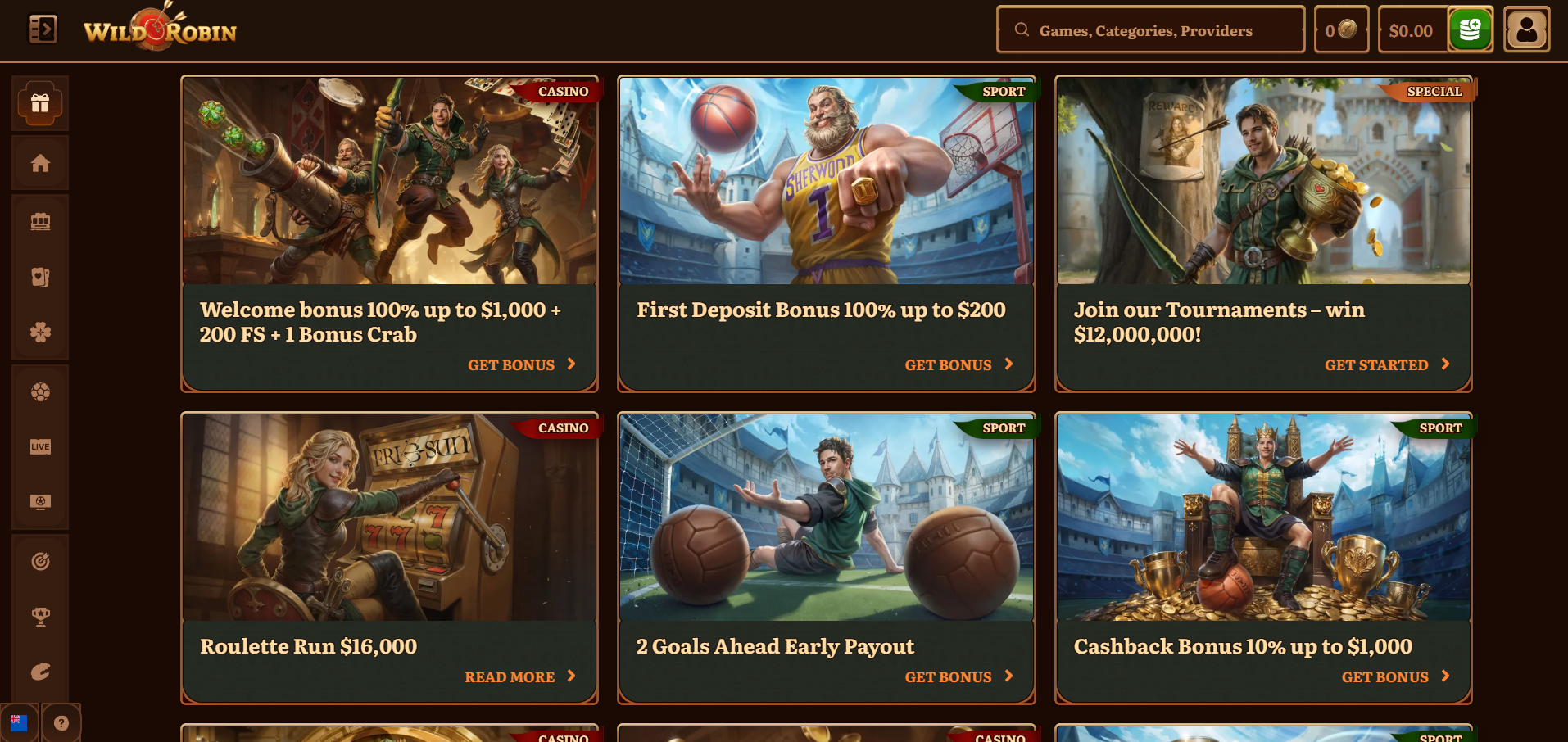Open the slot machine casino icon
Image resolution: width=1568 pixels, height=742 pixels.
tap(40, 221)
